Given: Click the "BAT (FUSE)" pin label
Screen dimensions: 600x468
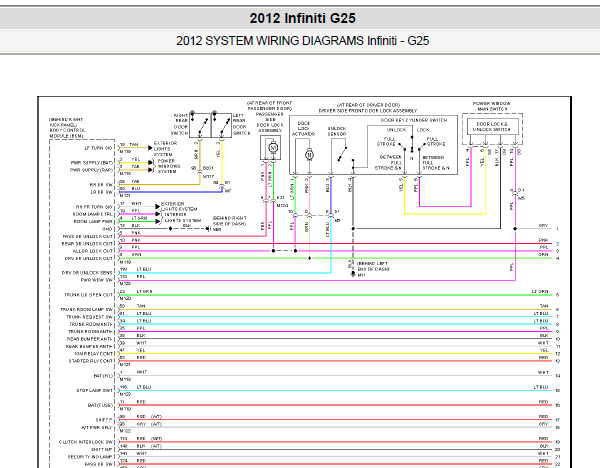Looking at the screenshot, I should 100,405.
